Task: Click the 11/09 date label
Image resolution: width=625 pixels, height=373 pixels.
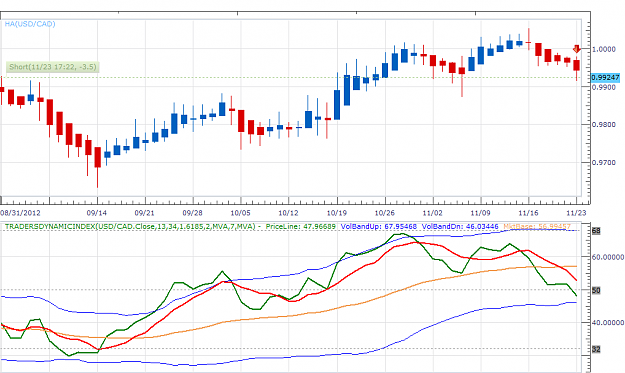Action: (480, 213)
